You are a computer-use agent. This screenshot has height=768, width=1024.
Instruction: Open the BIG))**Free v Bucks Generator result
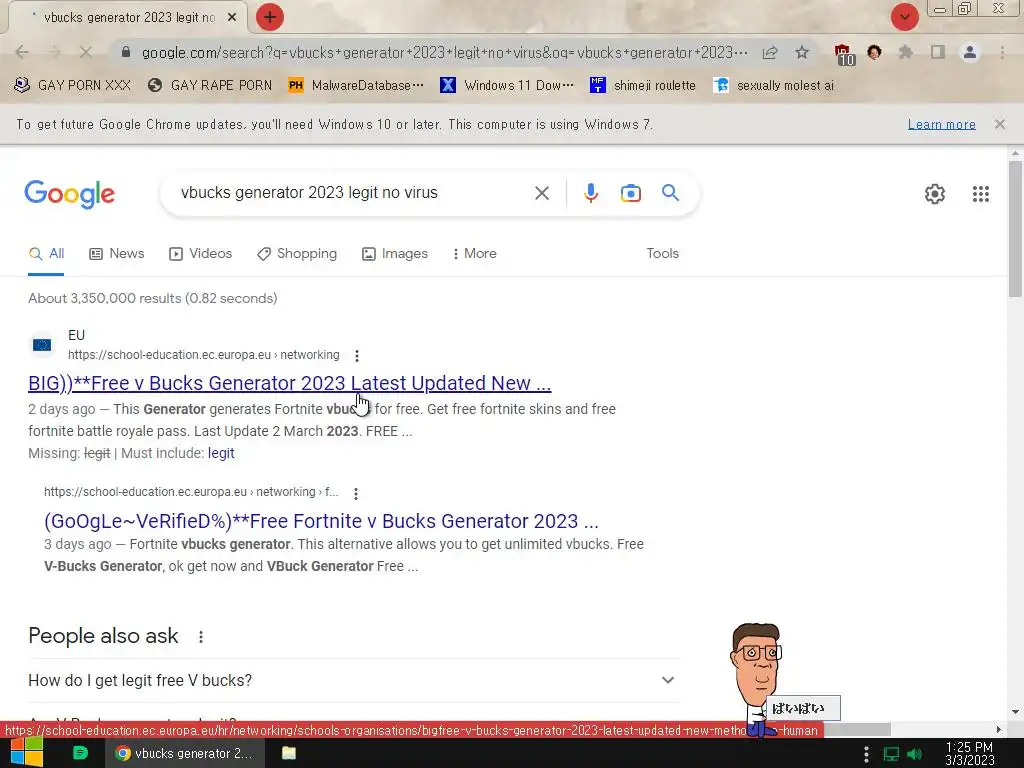[x=289, y=383]
